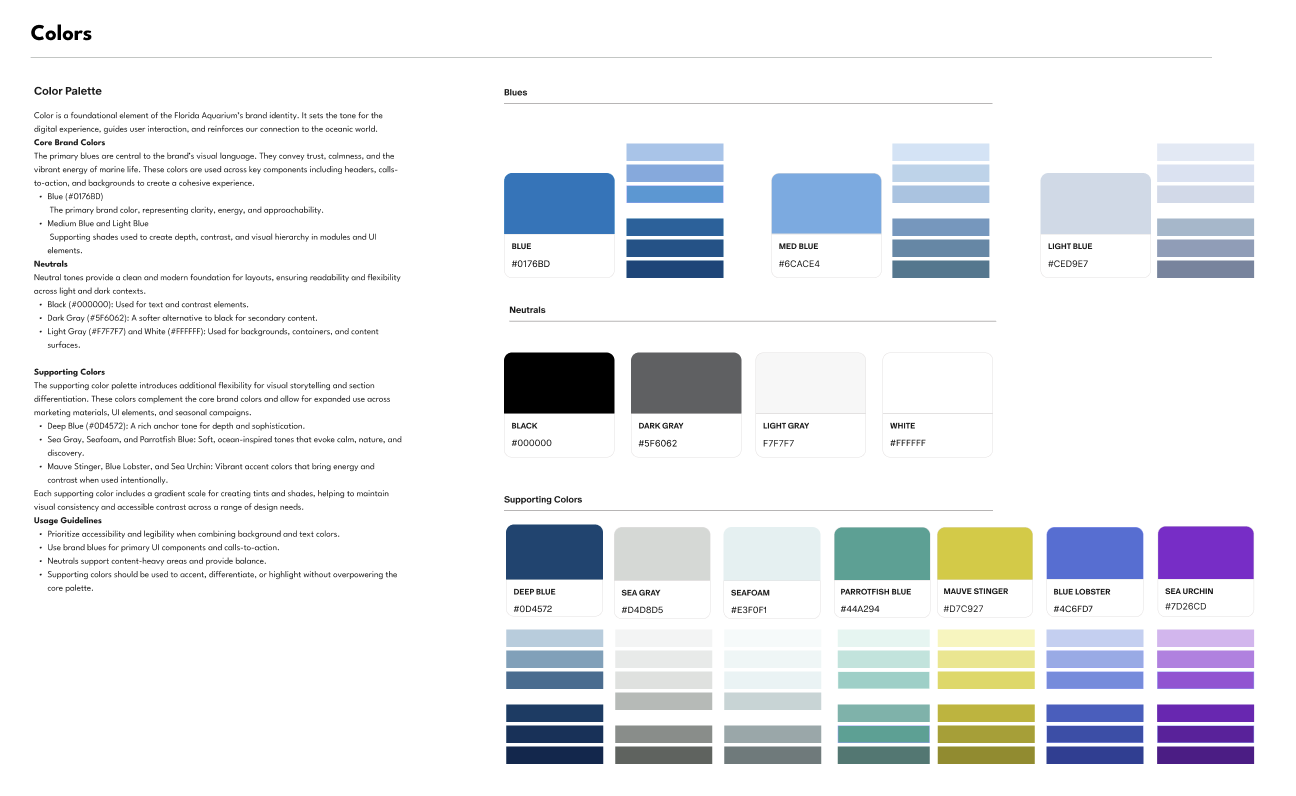This screenshot has height=796, width=1296.
Task: Click the '#D7C927' hex label under MAUVE STINGER
Action: [x=964, y=609]
